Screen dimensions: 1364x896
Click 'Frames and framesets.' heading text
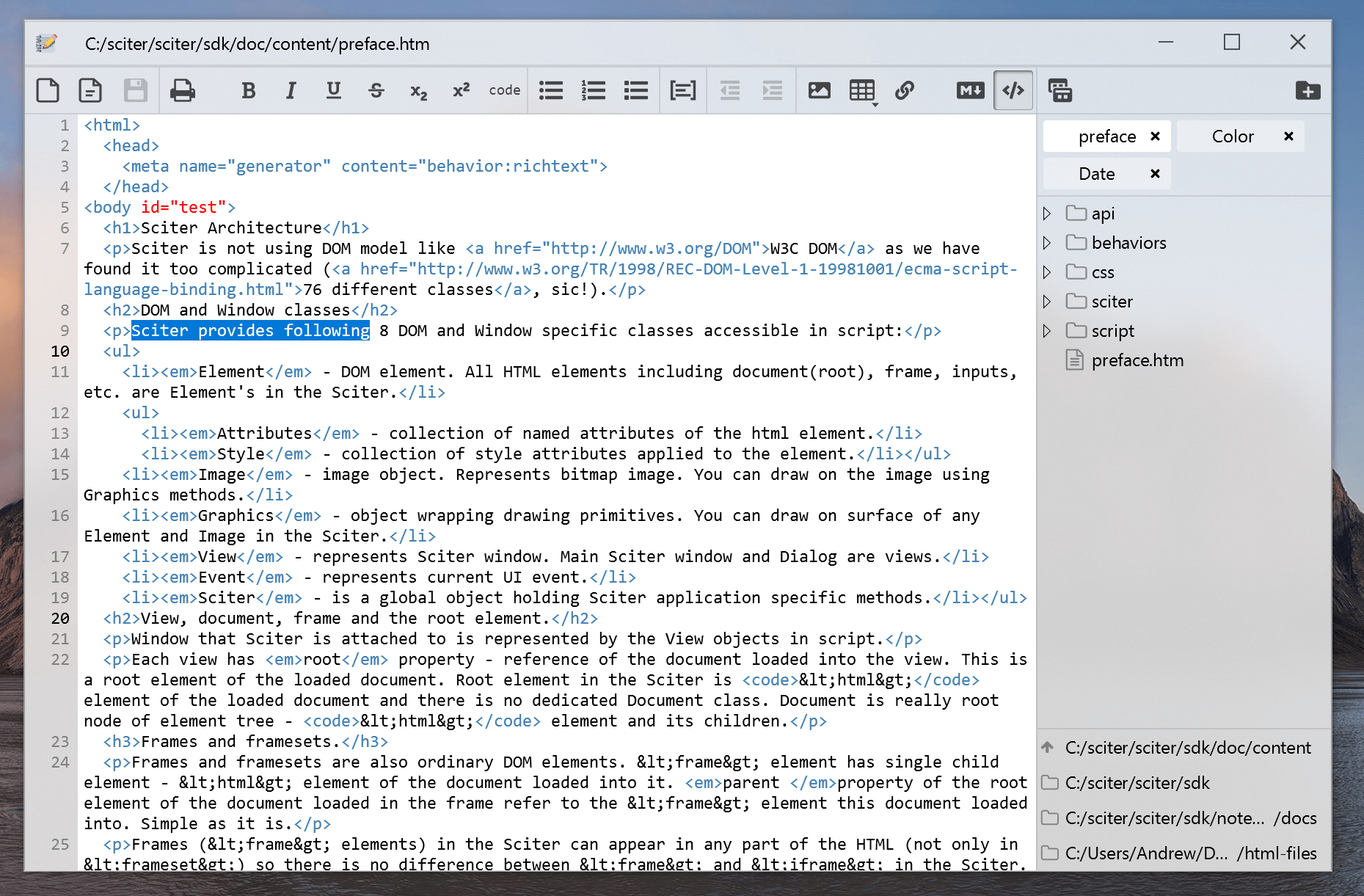coord(236,742)
